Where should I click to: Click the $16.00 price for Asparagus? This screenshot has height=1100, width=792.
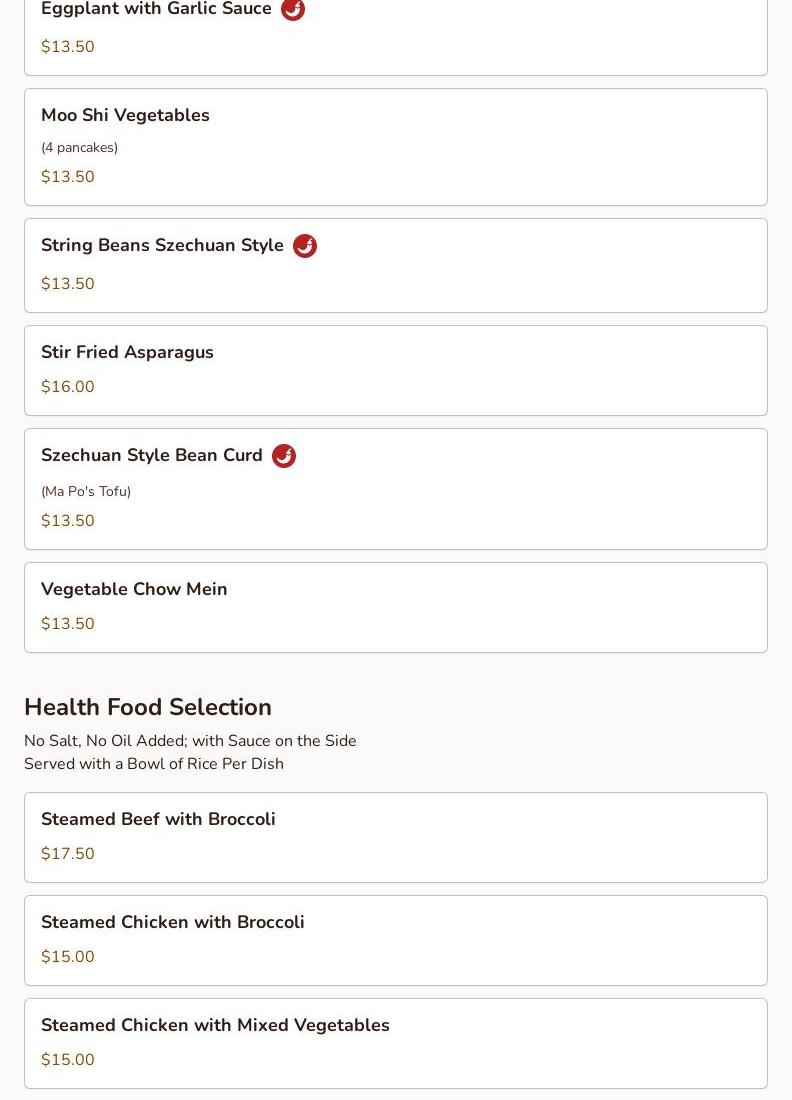coord(68,387)
